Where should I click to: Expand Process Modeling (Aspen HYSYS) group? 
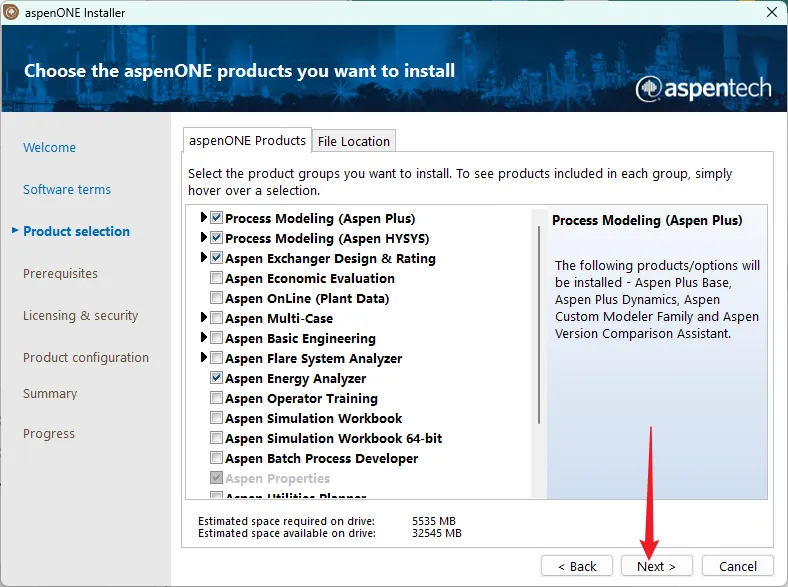[x=203, y=237]
